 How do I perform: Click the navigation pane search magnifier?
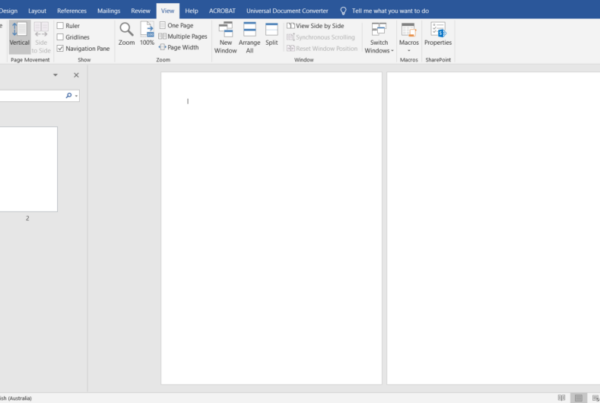pyautogui.click(x=69, y=95)
